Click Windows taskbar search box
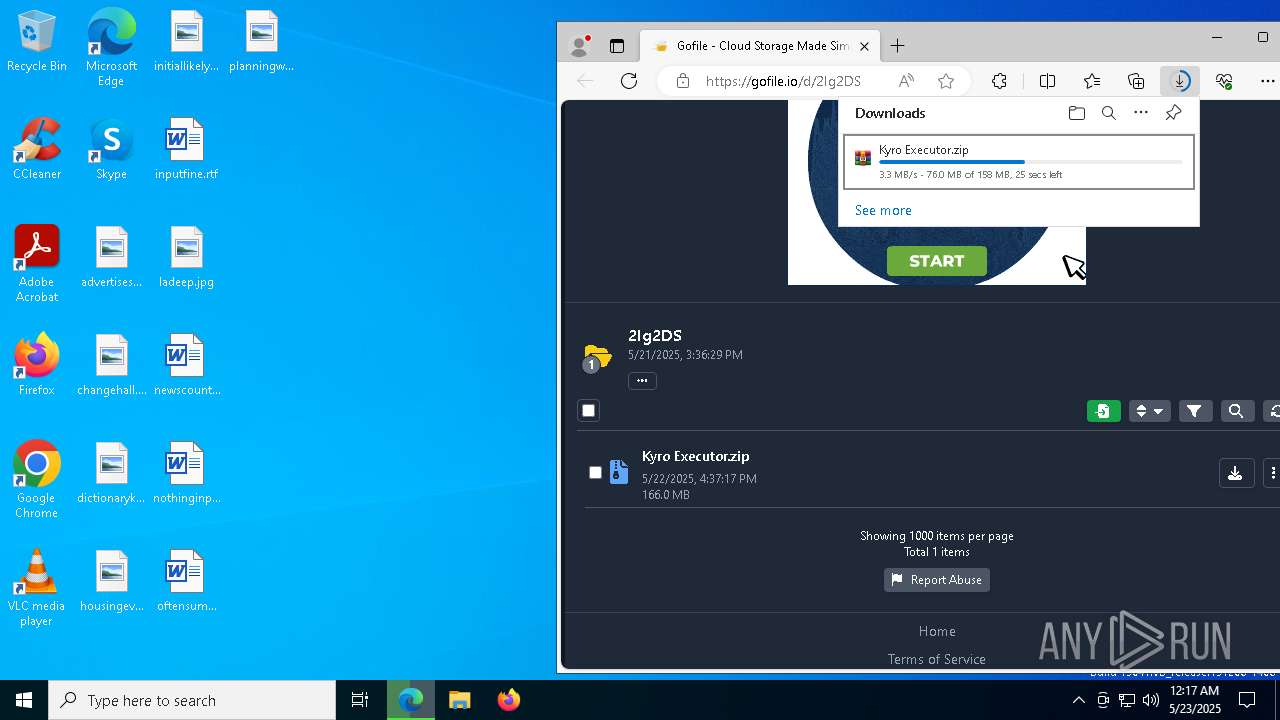The image size is (1280, 720). pos(192,700)
